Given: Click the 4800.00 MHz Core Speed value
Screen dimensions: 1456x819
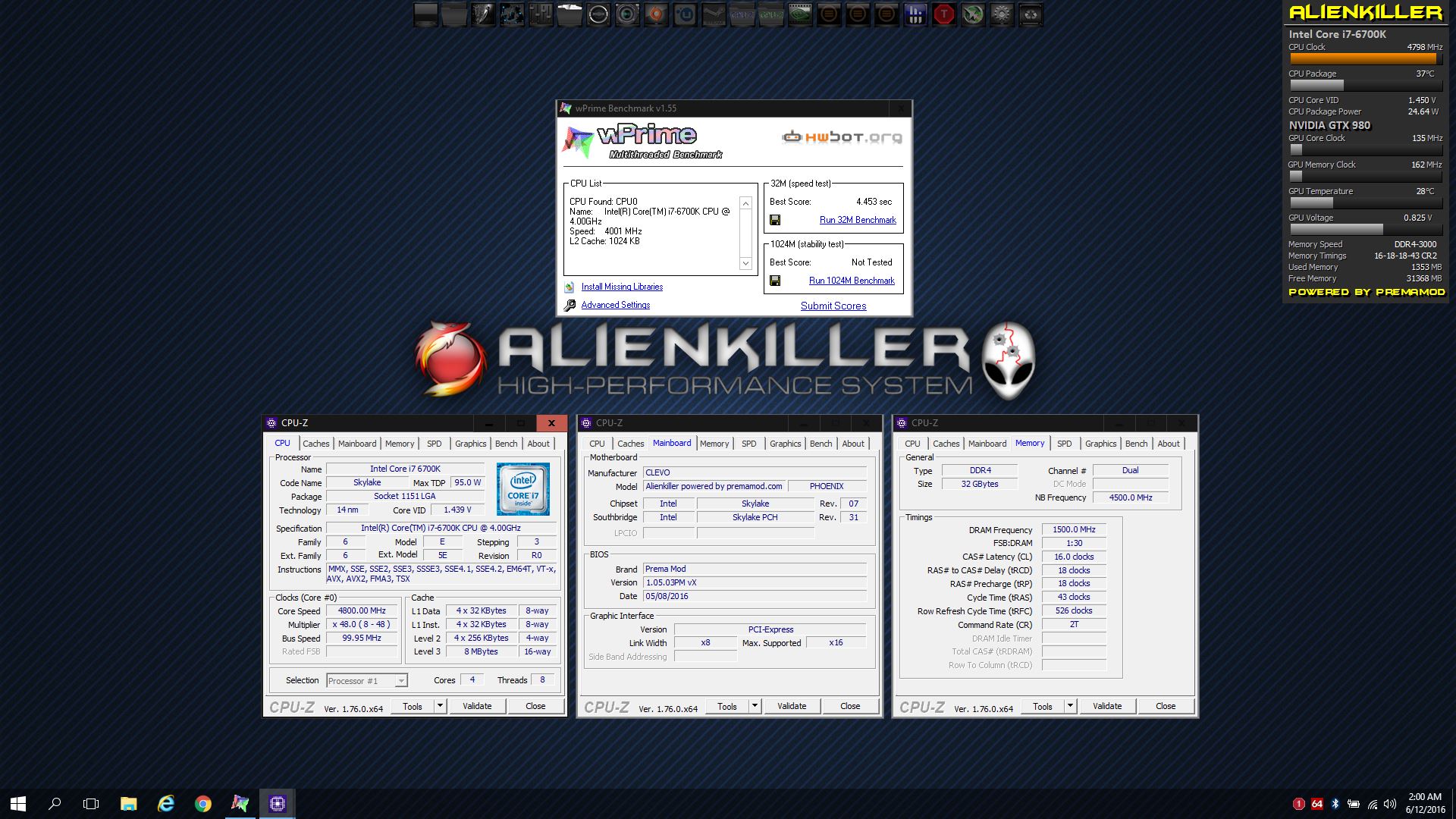Looking at the screenshot, I should 362,610.
